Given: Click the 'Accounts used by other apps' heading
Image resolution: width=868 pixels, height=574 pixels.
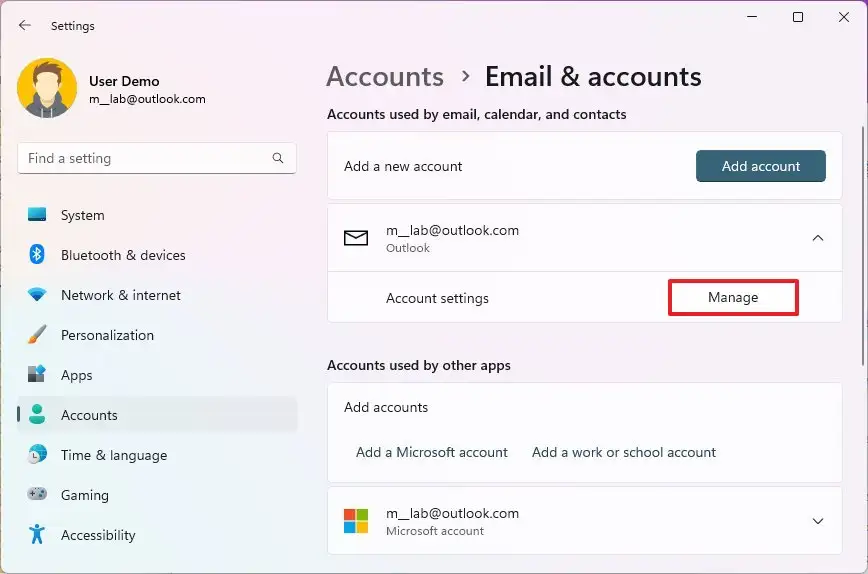Looking at the screenshot, I should coord(419,365).
